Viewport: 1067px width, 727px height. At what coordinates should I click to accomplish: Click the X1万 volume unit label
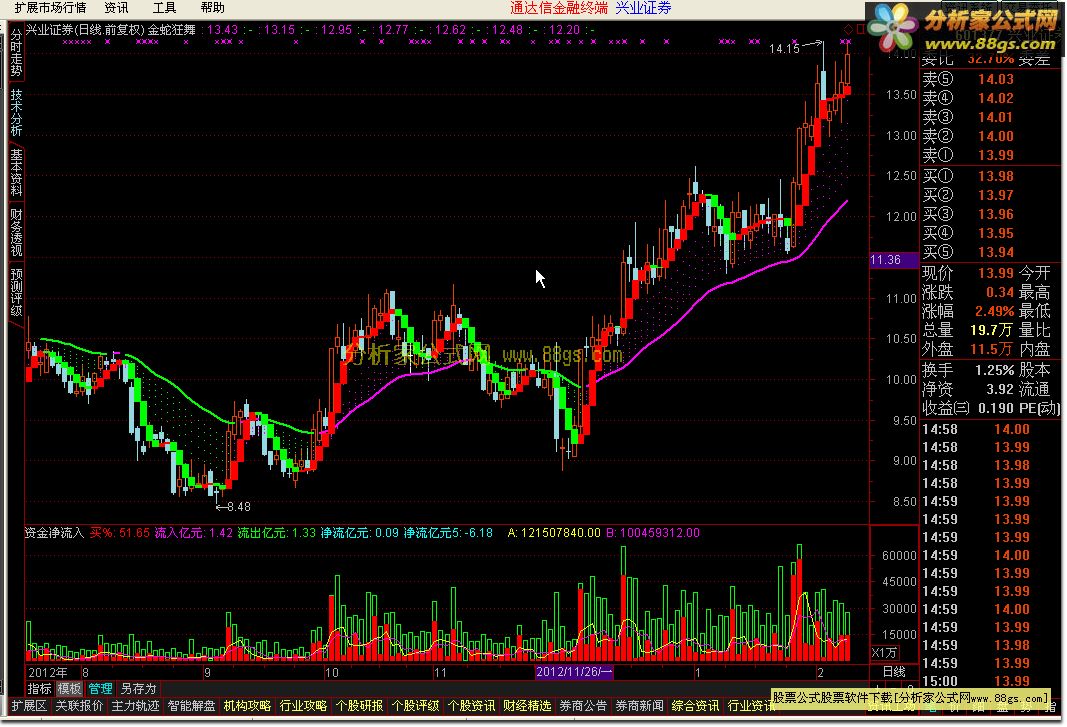click(x=884, y=653)
